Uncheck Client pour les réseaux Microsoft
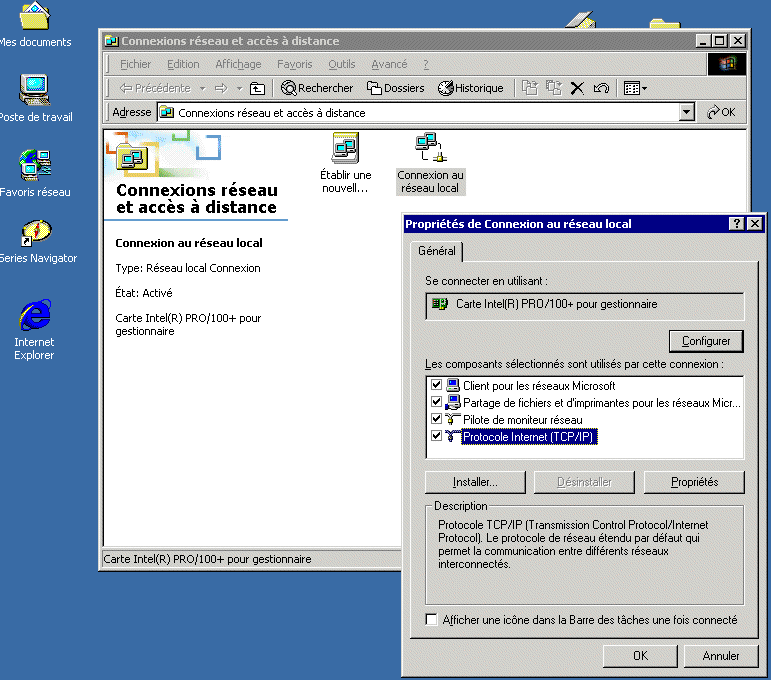Viewport: 771px width, 680px height. [x=436, y=384]
